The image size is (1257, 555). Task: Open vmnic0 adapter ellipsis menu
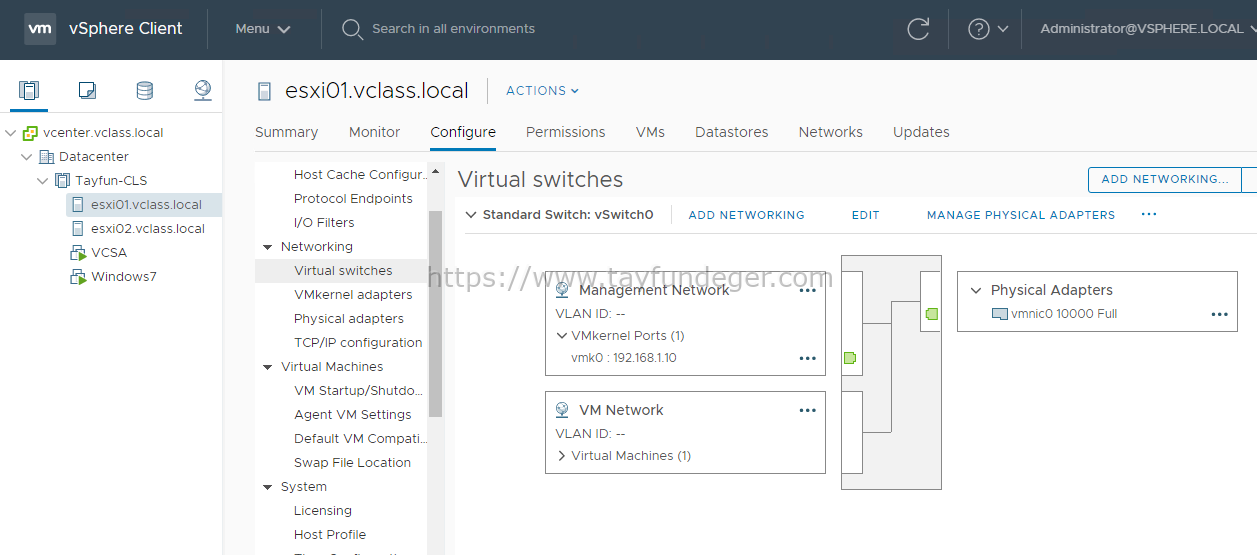1219,314
